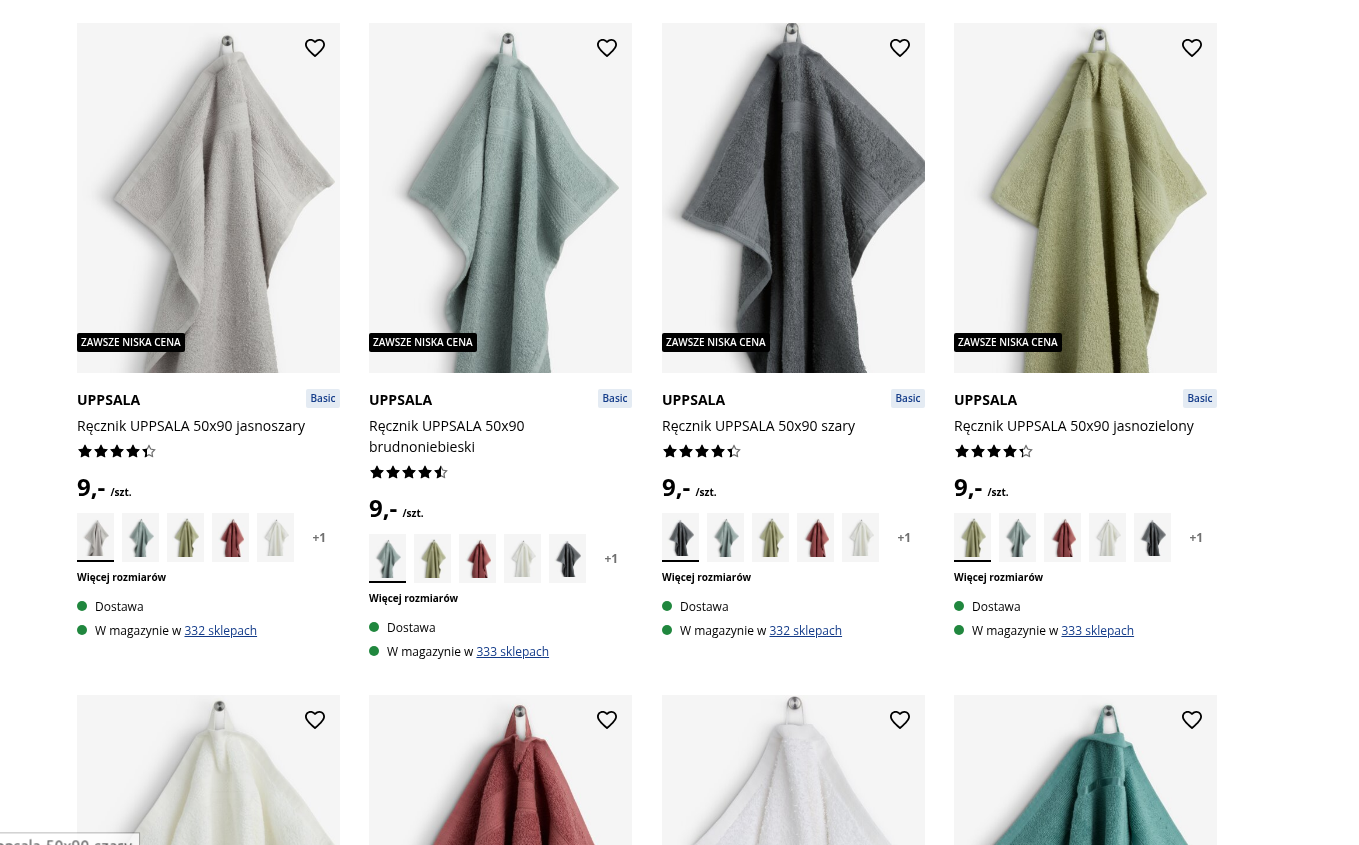Favorite the brudnoniebieski UPPSALA towel
1359x845 pixels.
tap(607, 48)
